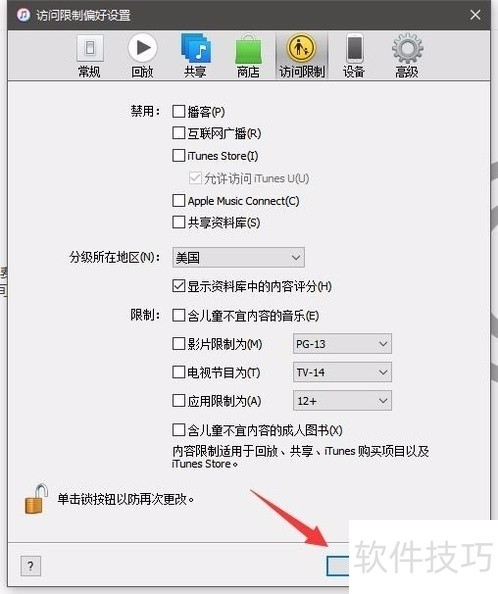The width and height of the screenshot is (498, 594).
Task: Expand the TV-14 television rating dropdown
Action: (x=342, y=372)
